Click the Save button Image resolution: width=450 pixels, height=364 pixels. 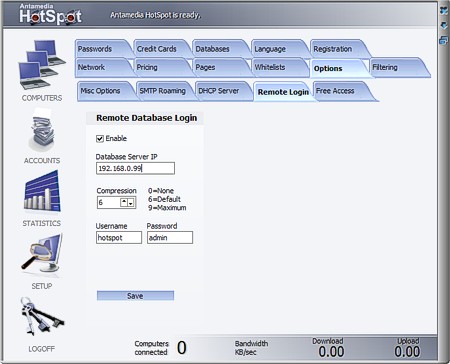click(x=135, y=296)
